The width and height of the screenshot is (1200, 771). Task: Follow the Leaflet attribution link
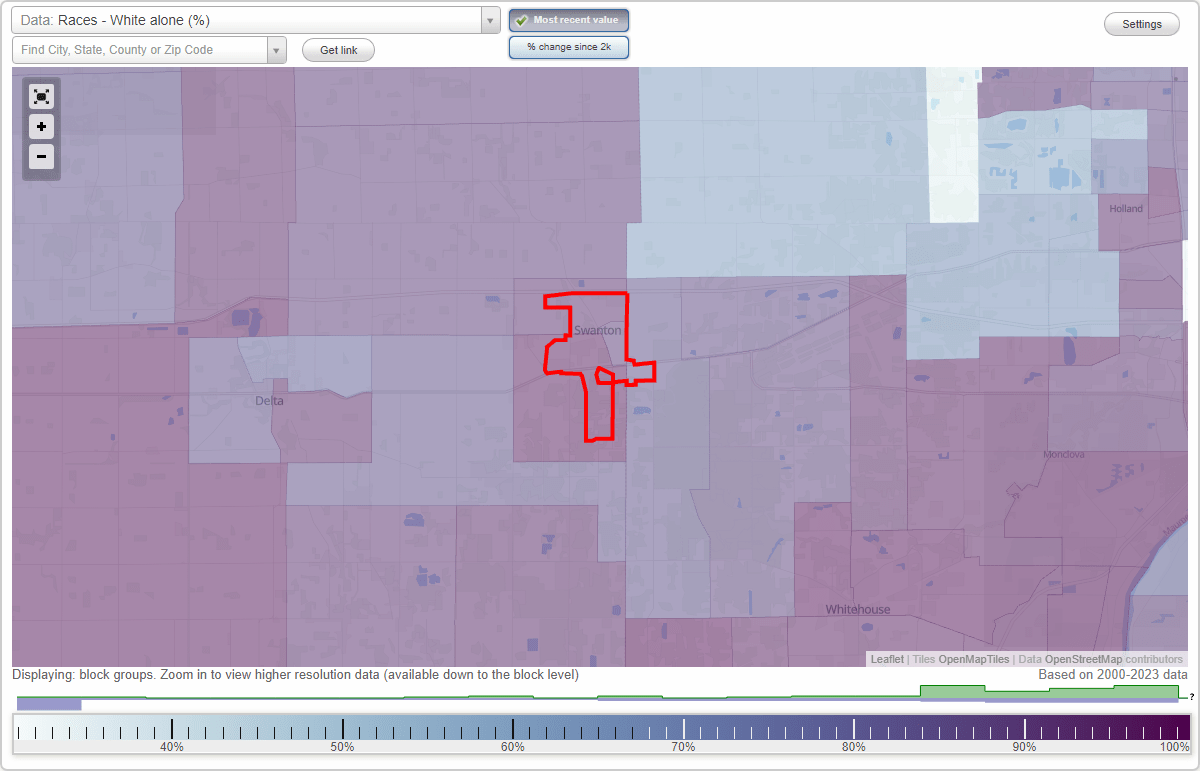click(886, 659)
